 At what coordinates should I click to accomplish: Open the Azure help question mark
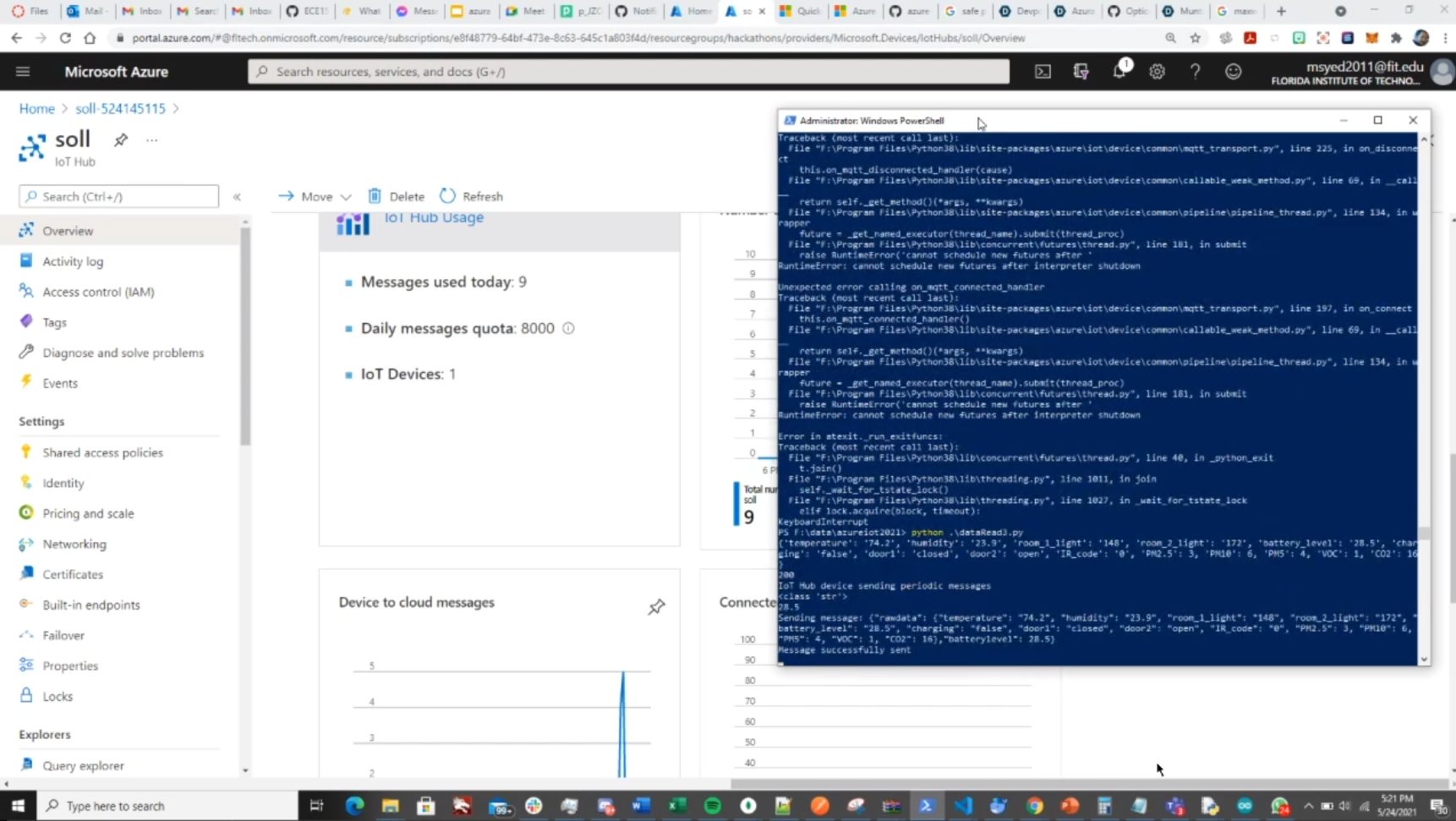click(x=1196, y=72)
